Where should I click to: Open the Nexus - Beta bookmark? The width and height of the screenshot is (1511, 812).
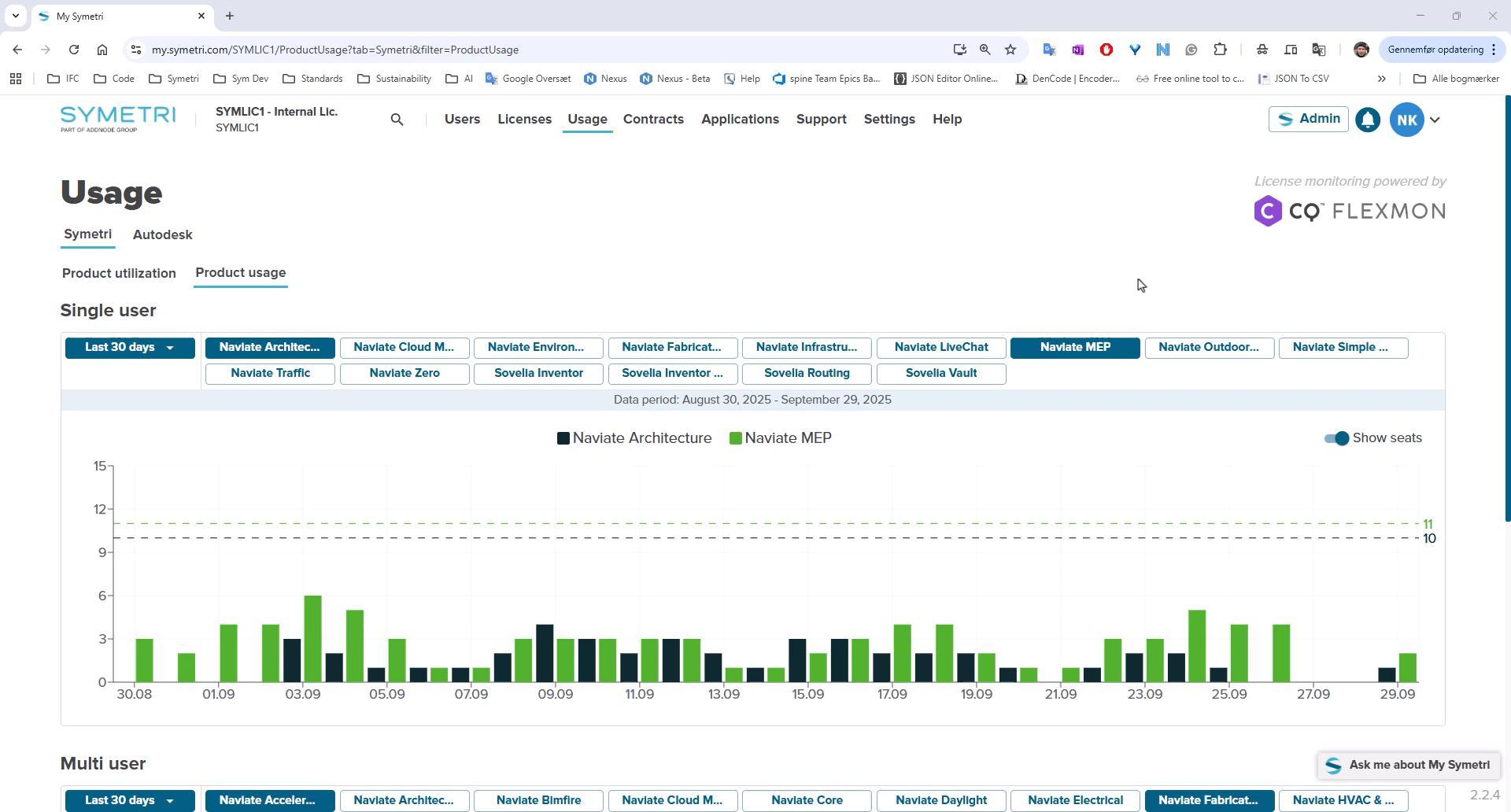click(x=674, y=79)
